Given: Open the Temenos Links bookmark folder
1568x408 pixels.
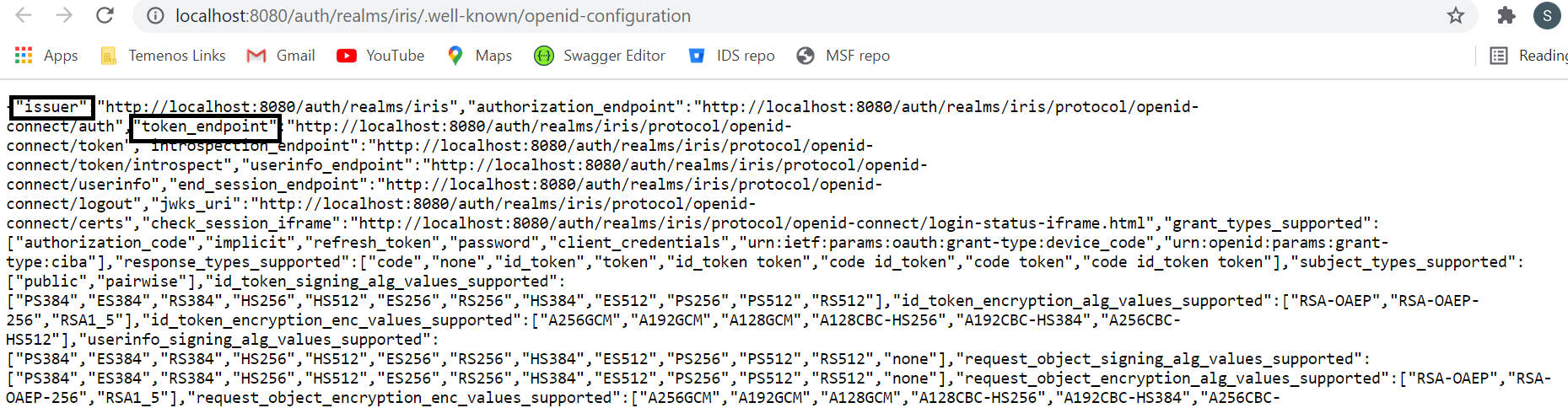Looking at the screenshot, I should click(164, 56).
